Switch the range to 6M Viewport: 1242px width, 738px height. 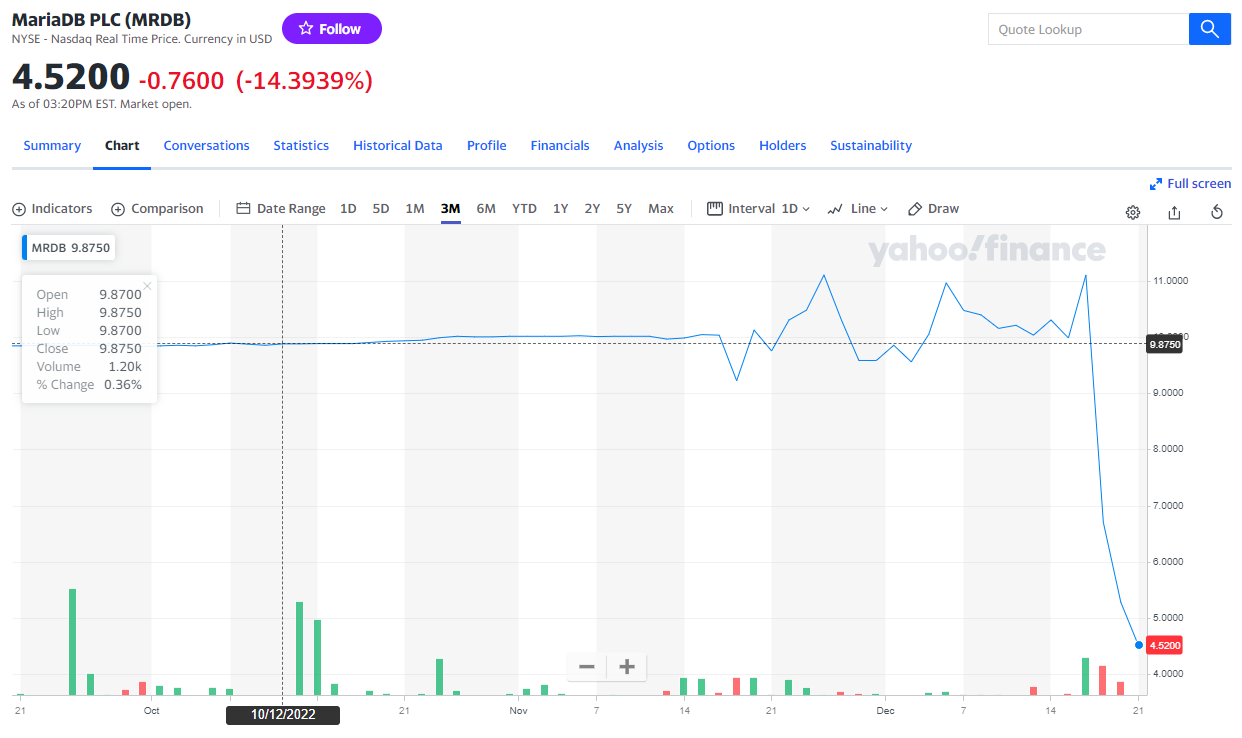pyautogui.click(x=486, y=209)
